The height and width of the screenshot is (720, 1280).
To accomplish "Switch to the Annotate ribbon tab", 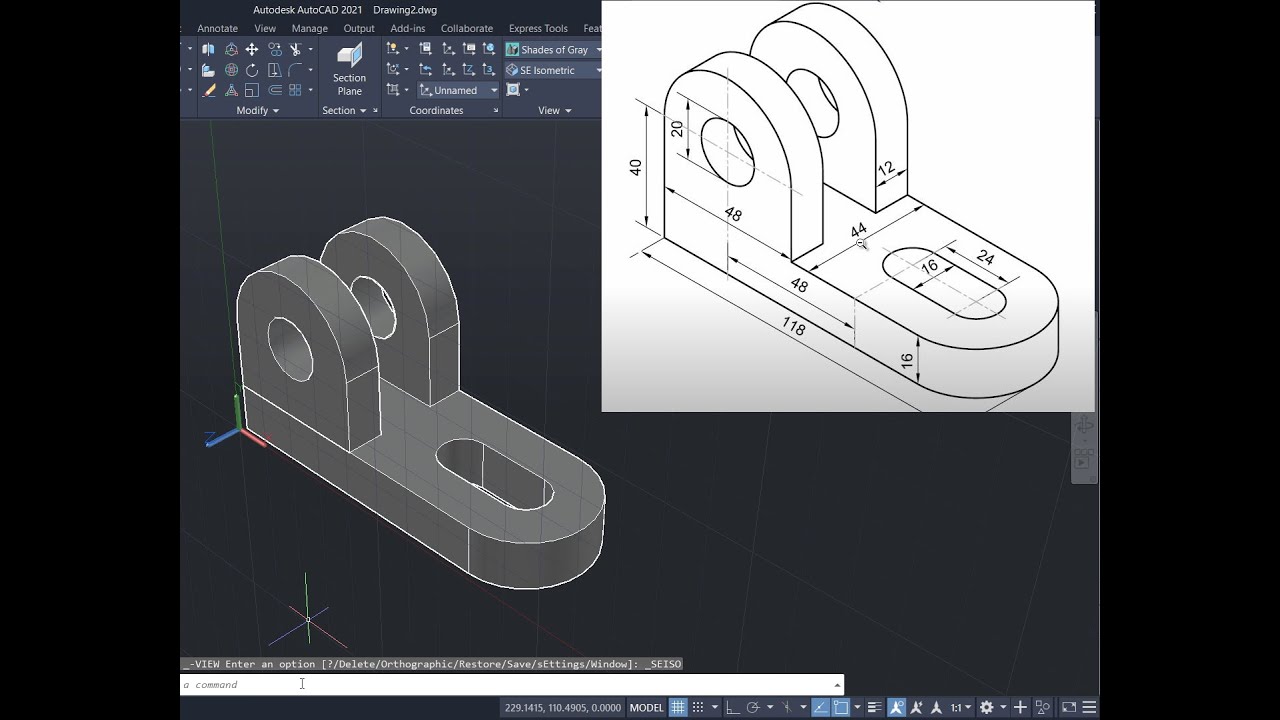I will (217, 28).
